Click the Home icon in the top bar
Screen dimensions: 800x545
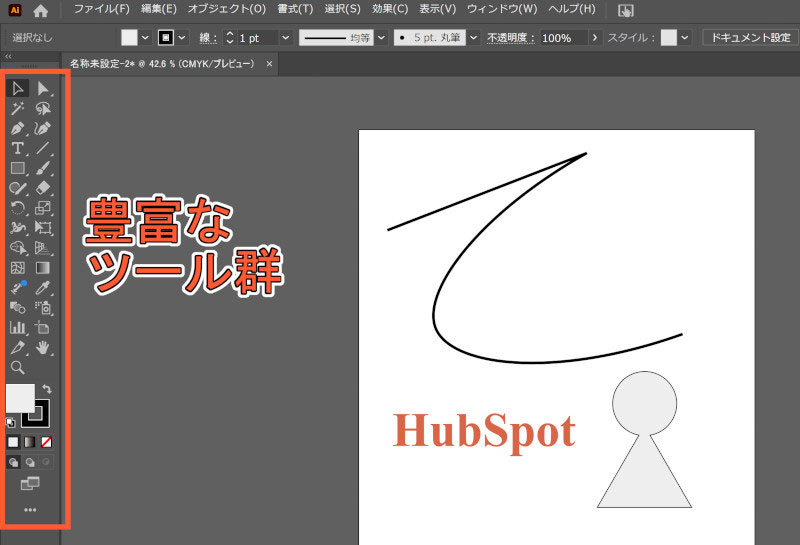tap(40, 10)
